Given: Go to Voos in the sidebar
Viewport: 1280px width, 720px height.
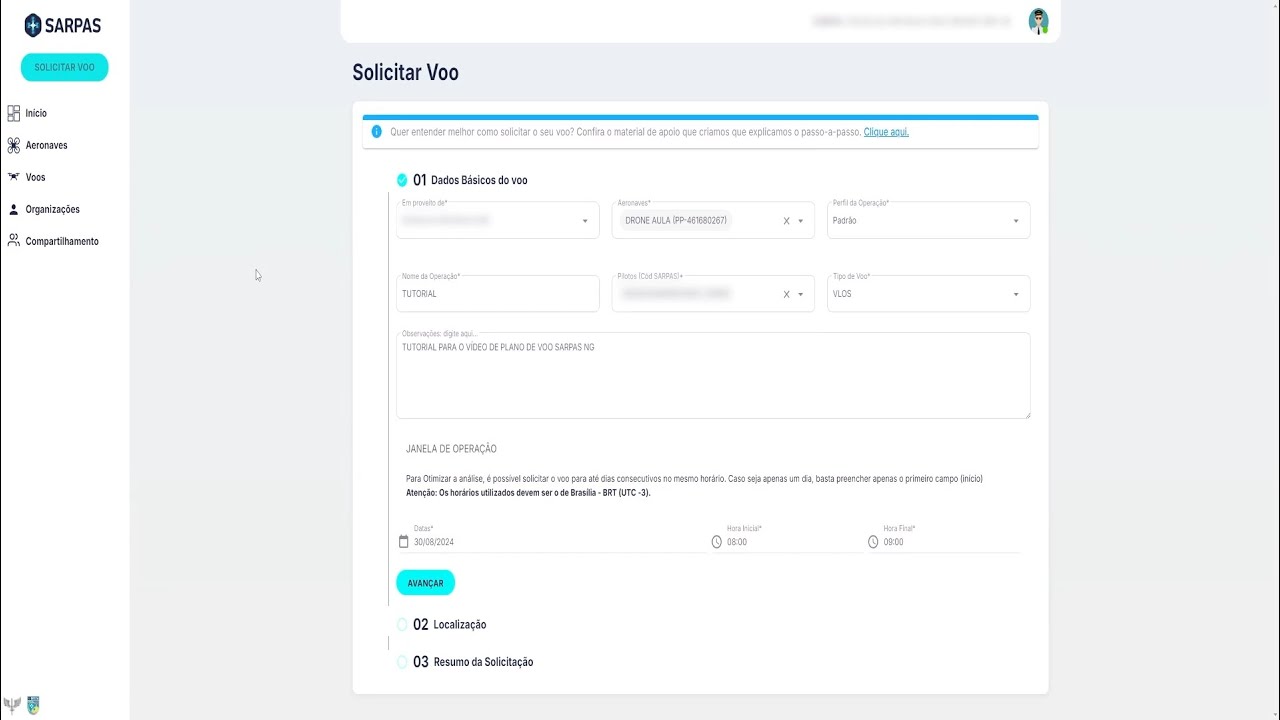Looking at the screenshot, I should (x=35, y=177).
